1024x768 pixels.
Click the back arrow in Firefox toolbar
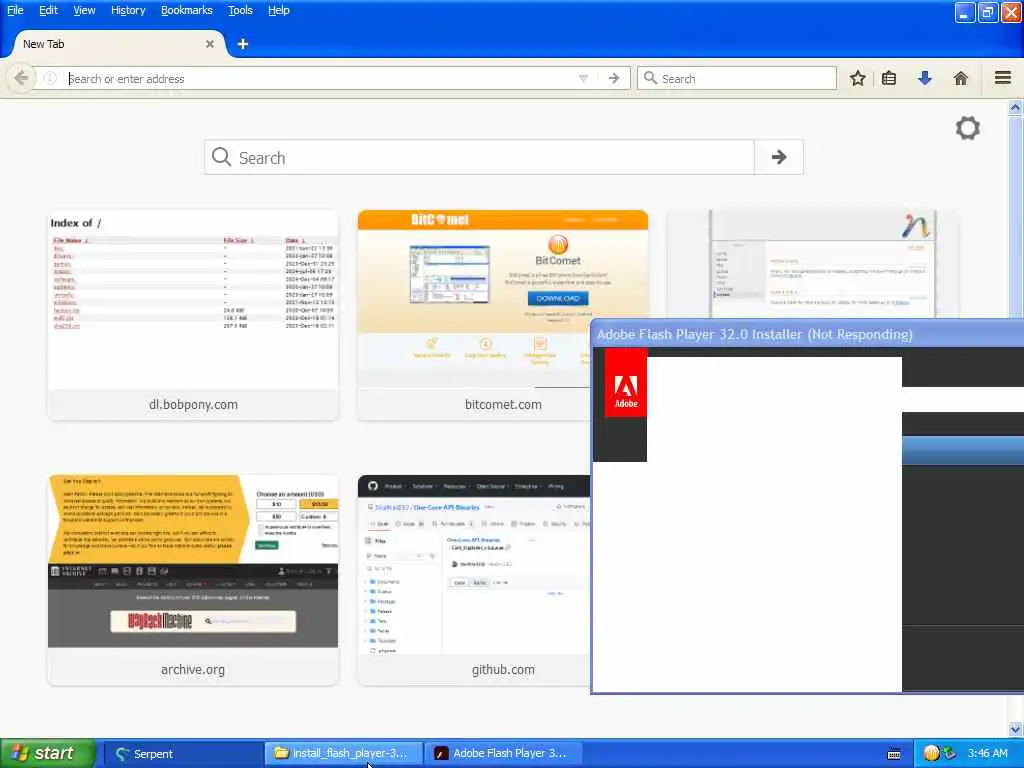point(21,78)
